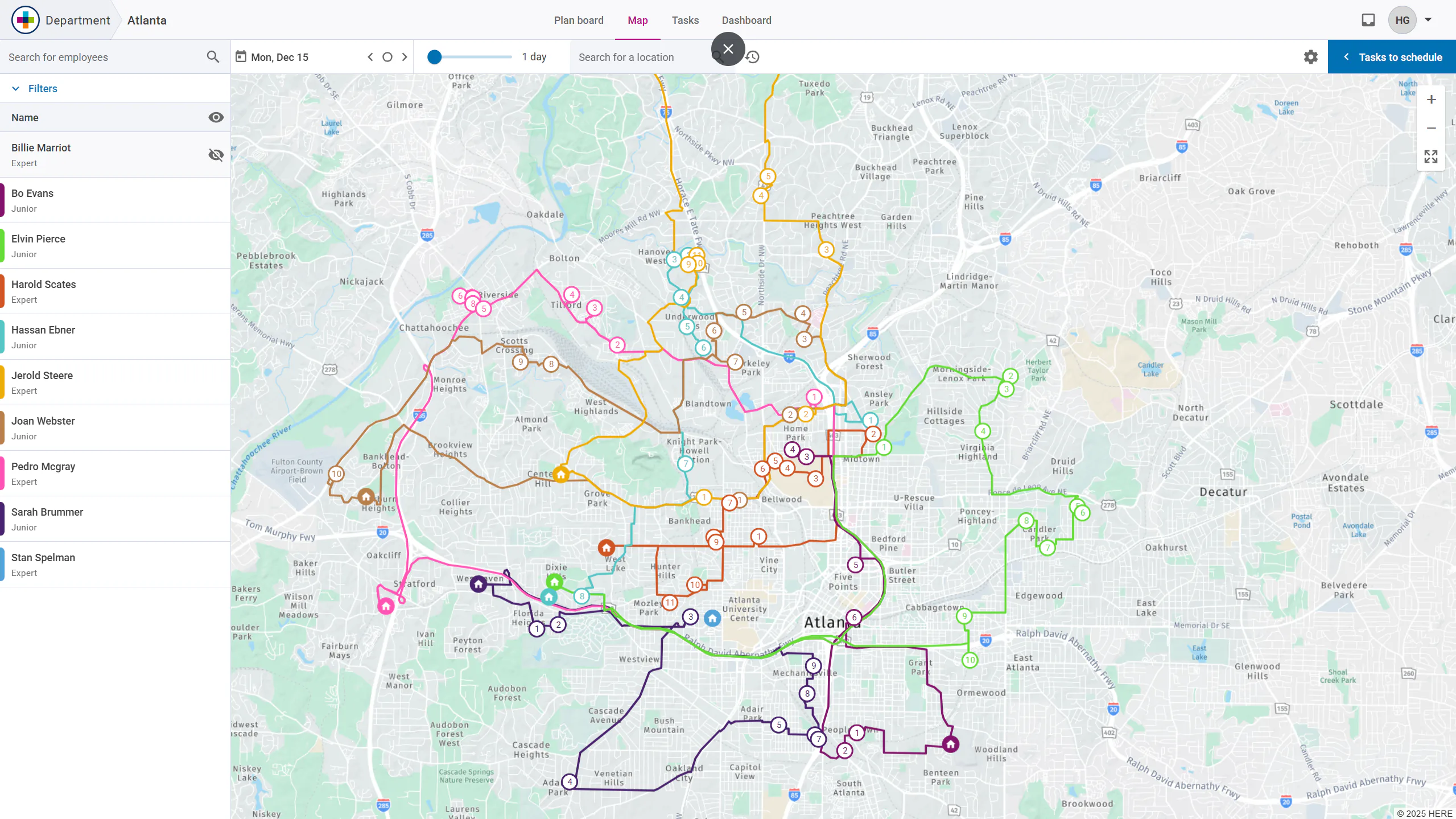Viewport: 1456px width, 819px height.
Task: Click Jerold Steere's yellow home marker
Action: pos(561,474)
